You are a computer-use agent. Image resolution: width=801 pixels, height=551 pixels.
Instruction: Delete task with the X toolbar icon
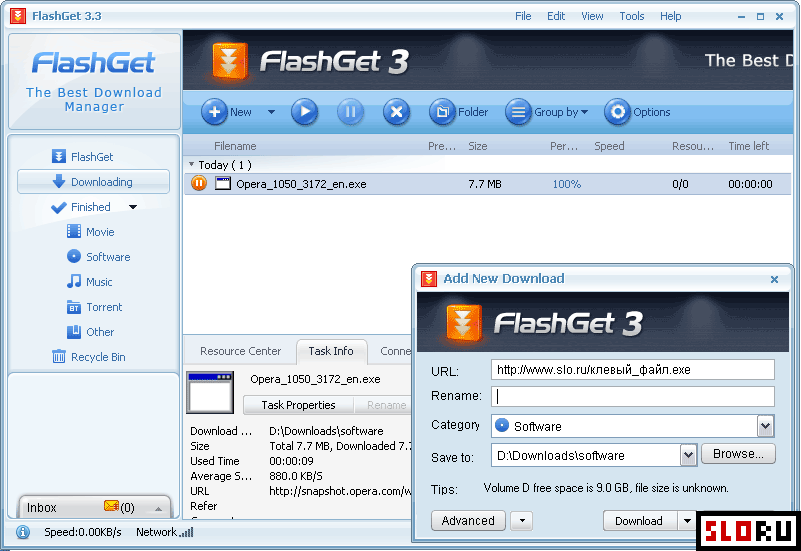(396, 111)
